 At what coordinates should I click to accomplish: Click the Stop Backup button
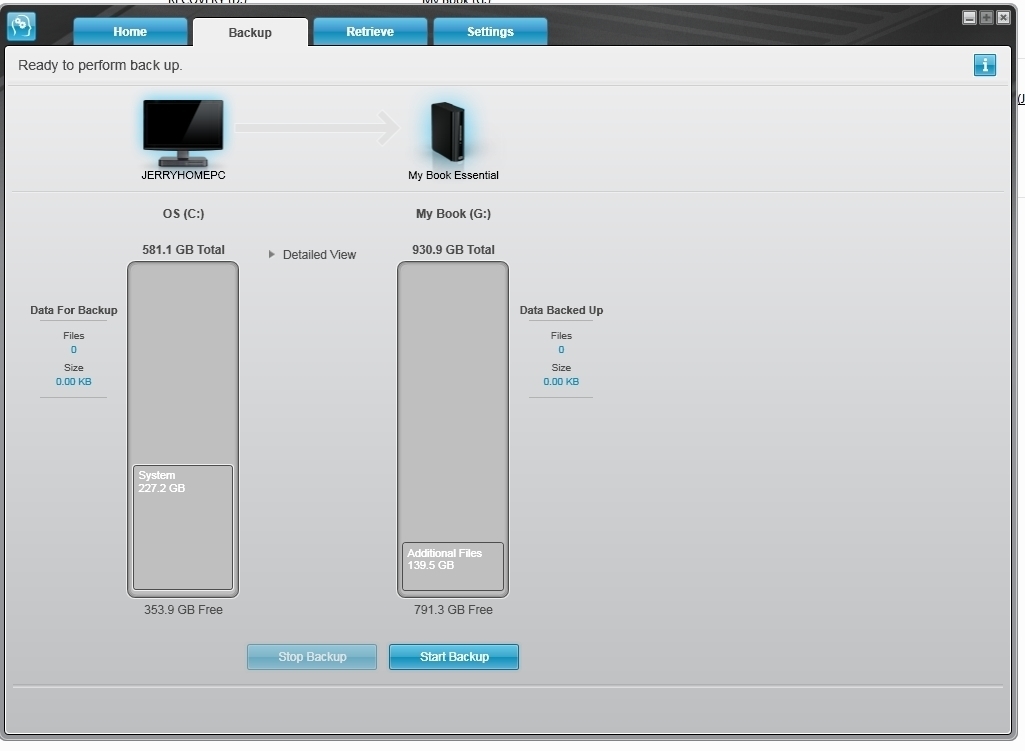[x=312, y=657]
